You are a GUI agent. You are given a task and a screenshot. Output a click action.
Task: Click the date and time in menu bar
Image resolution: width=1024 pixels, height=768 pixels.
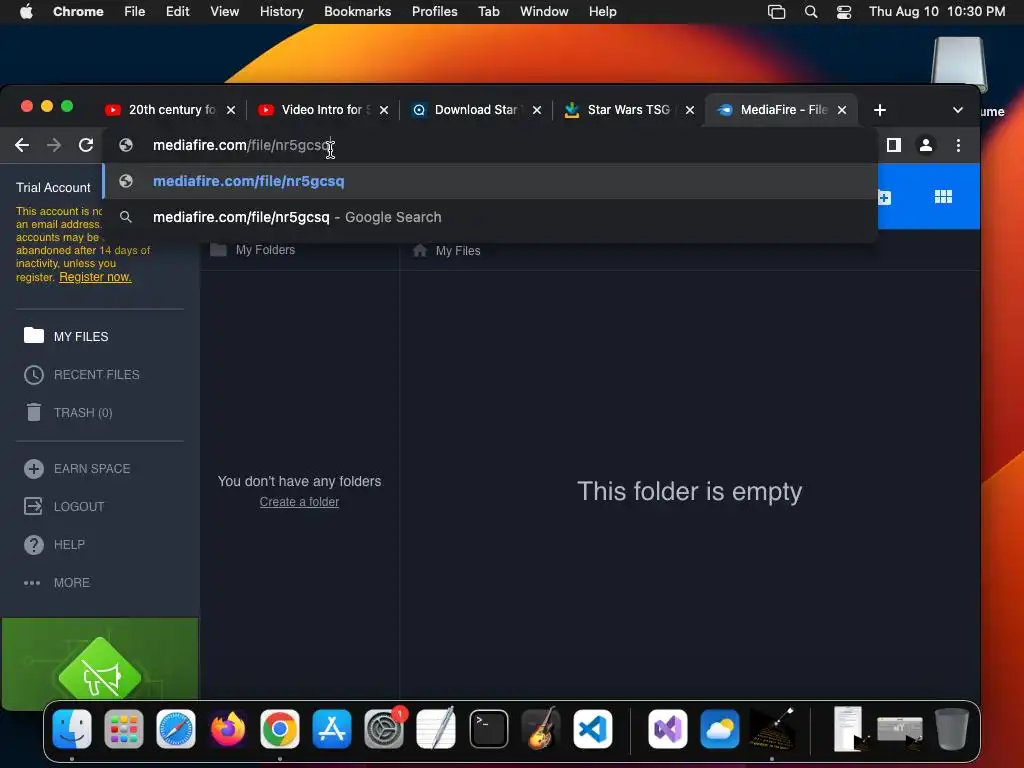click(x=936, y=11)
